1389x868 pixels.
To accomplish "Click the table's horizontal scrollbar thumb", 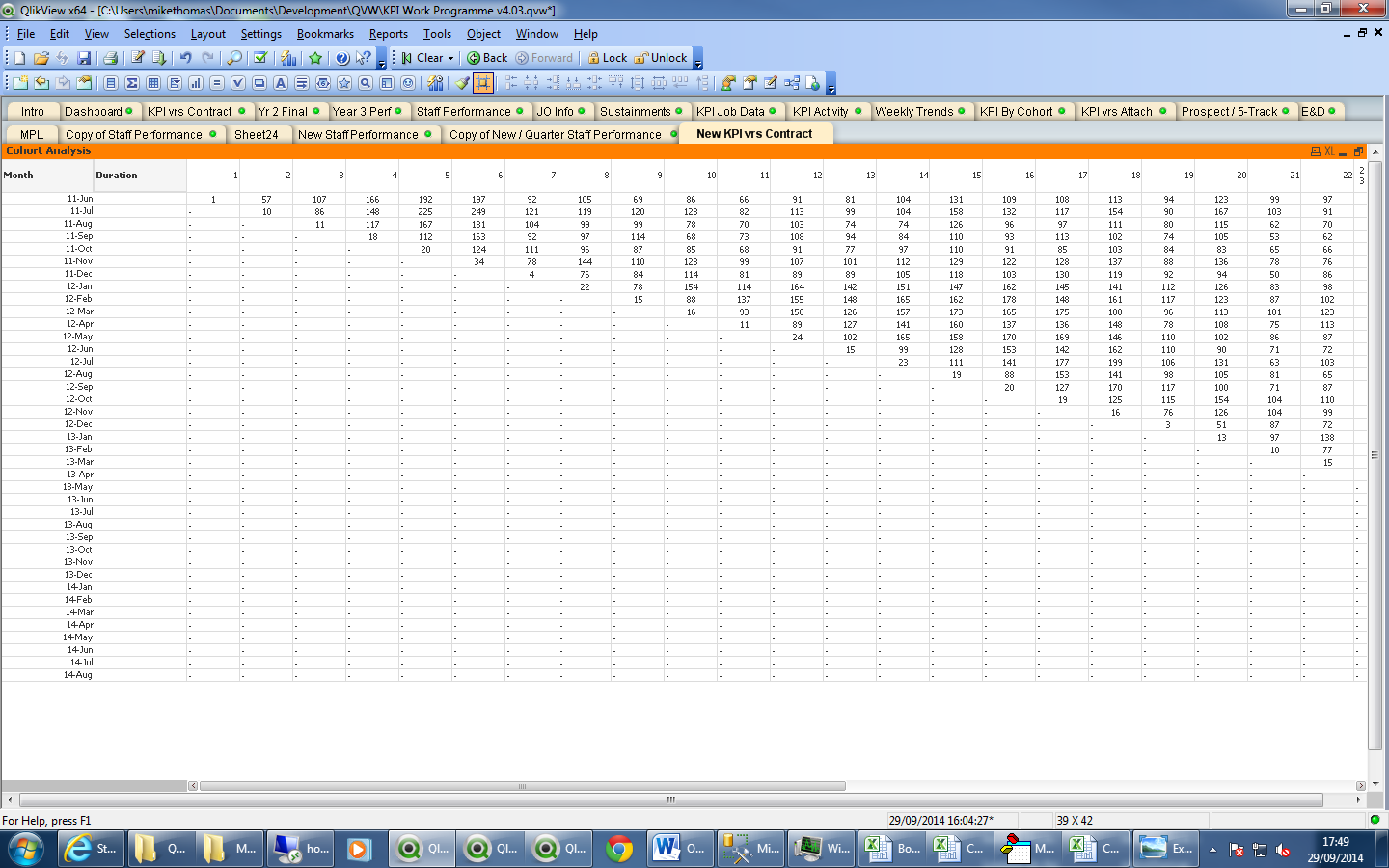I will [522, 786].
